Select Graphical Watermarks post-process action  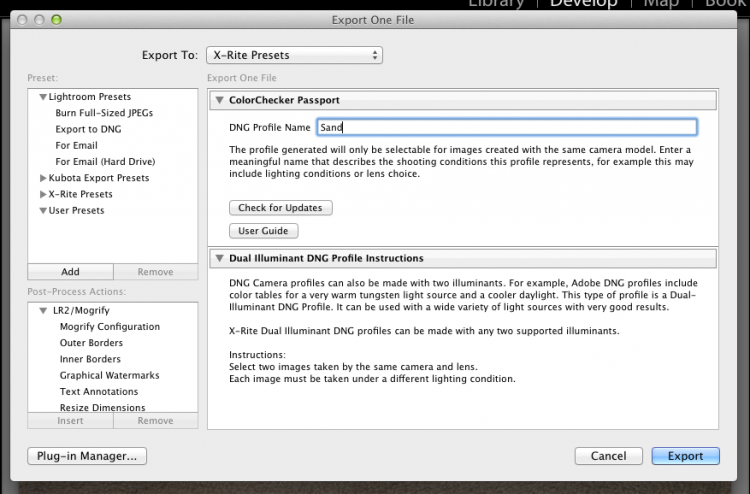click(110, 375)
